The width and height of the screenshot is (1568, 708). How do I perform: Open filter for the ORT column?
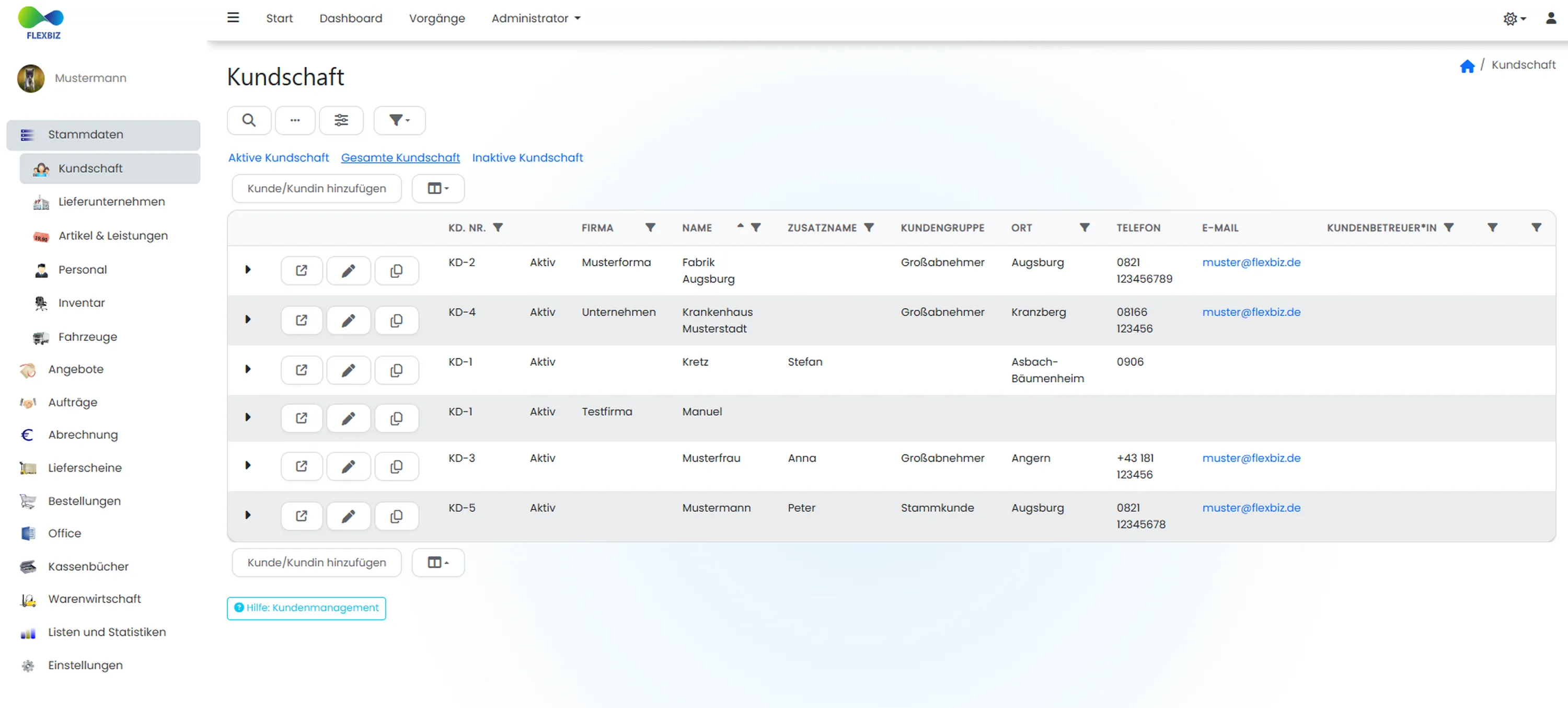click(1084, 227)
